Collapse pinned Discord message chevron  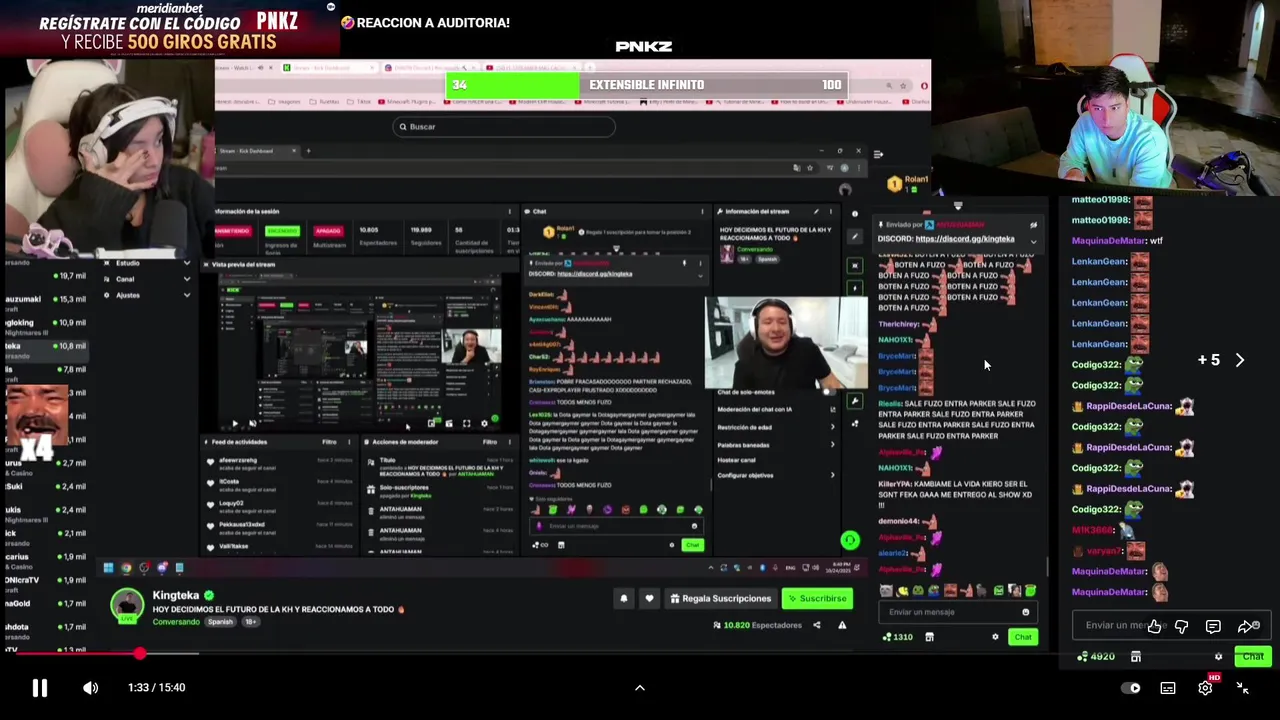coord(1033,241)
